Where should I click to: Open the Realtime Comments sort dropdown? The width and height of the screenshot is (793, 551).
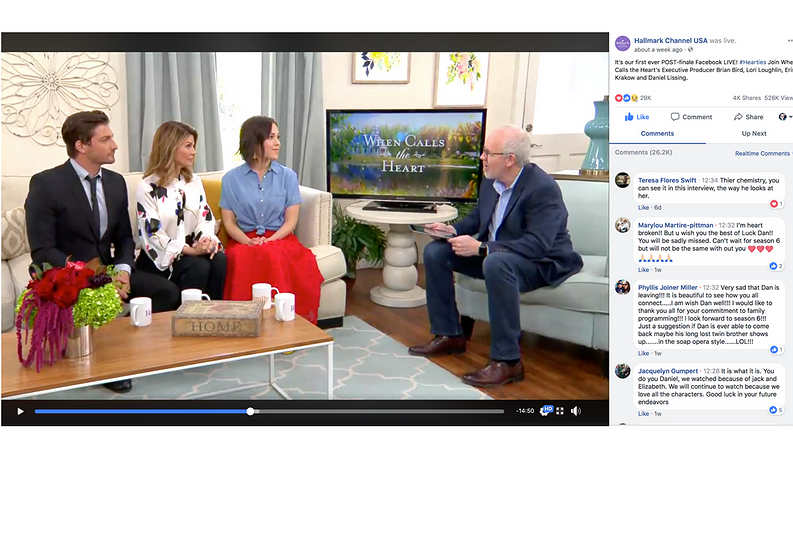(763, 153)
